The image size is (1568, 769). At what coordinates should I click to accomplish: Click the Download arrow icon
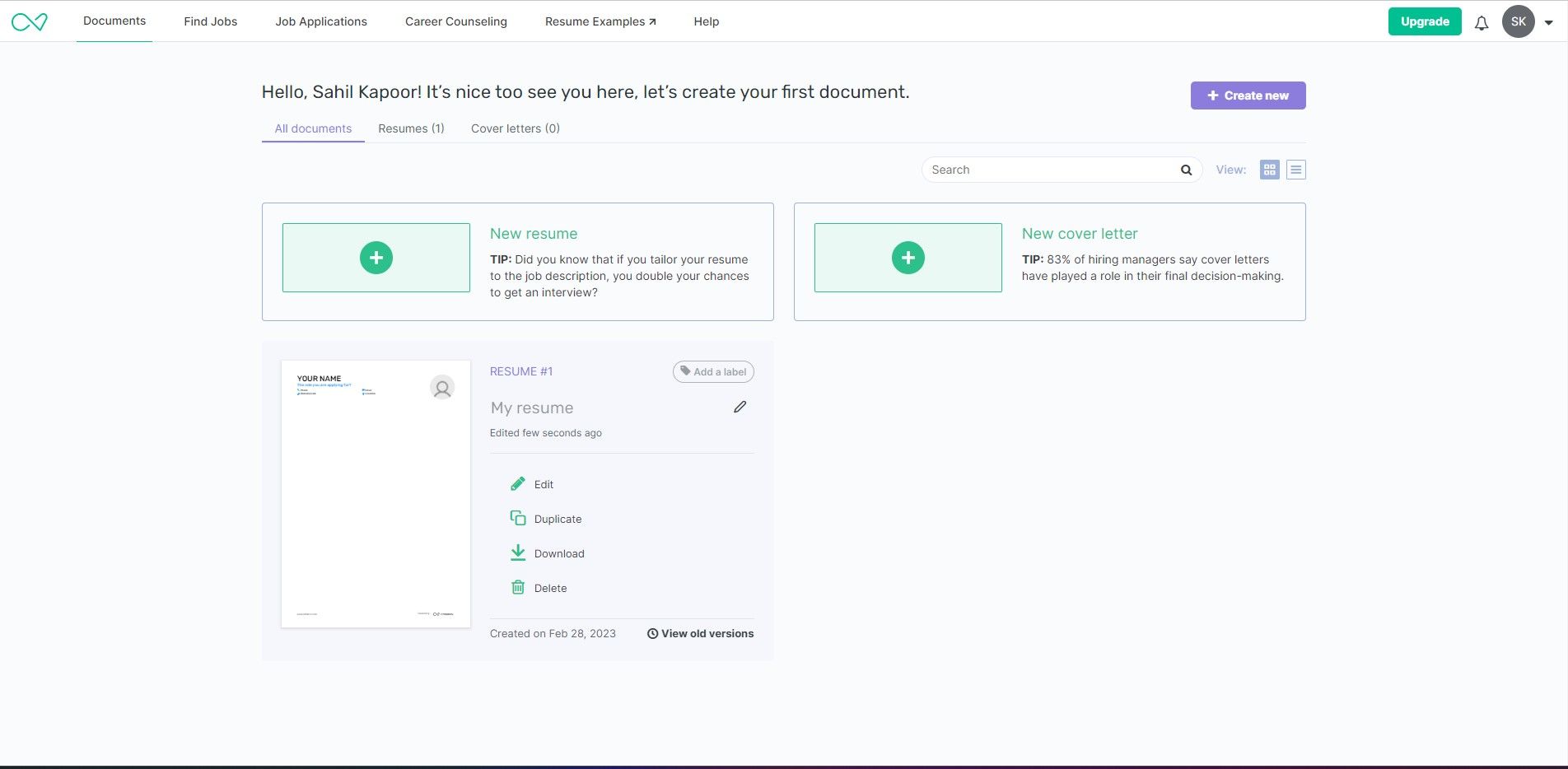coord(518,553)
